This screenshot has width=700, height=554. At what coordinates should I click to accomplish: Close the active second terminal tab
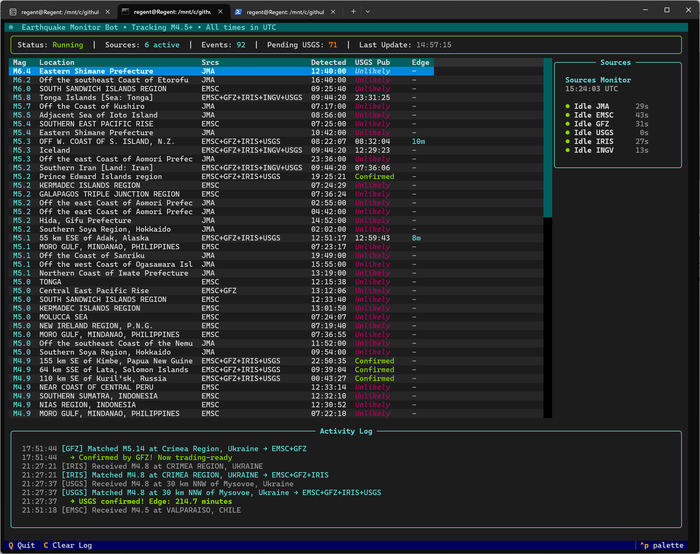click(x=220, y=11)
